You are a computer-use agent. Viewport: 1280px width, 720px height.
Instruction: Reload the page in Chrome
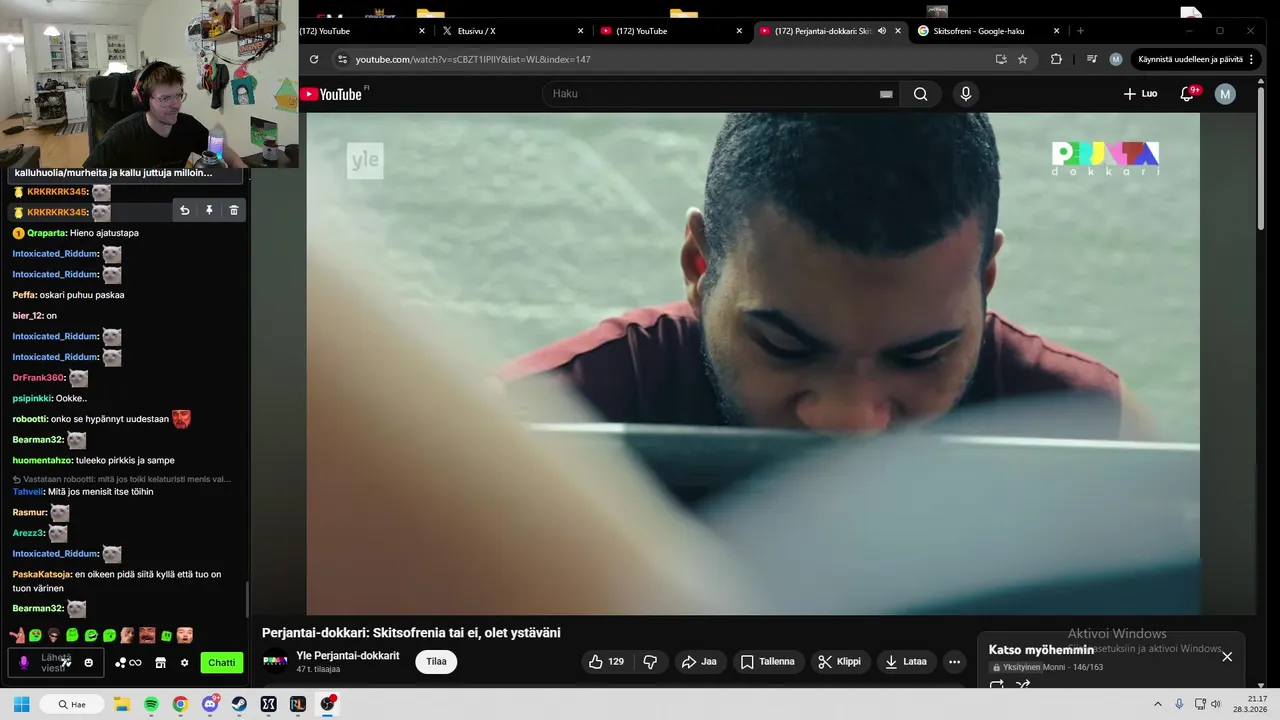coord(314,60)
